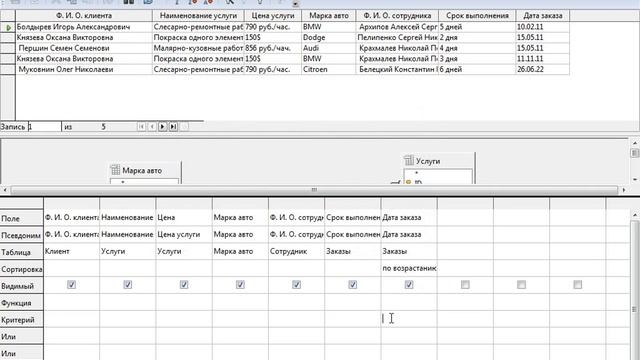Click current-record arrow marker beside Болдырев row
This screenshot has width=640, height=360.
[8, 27]
